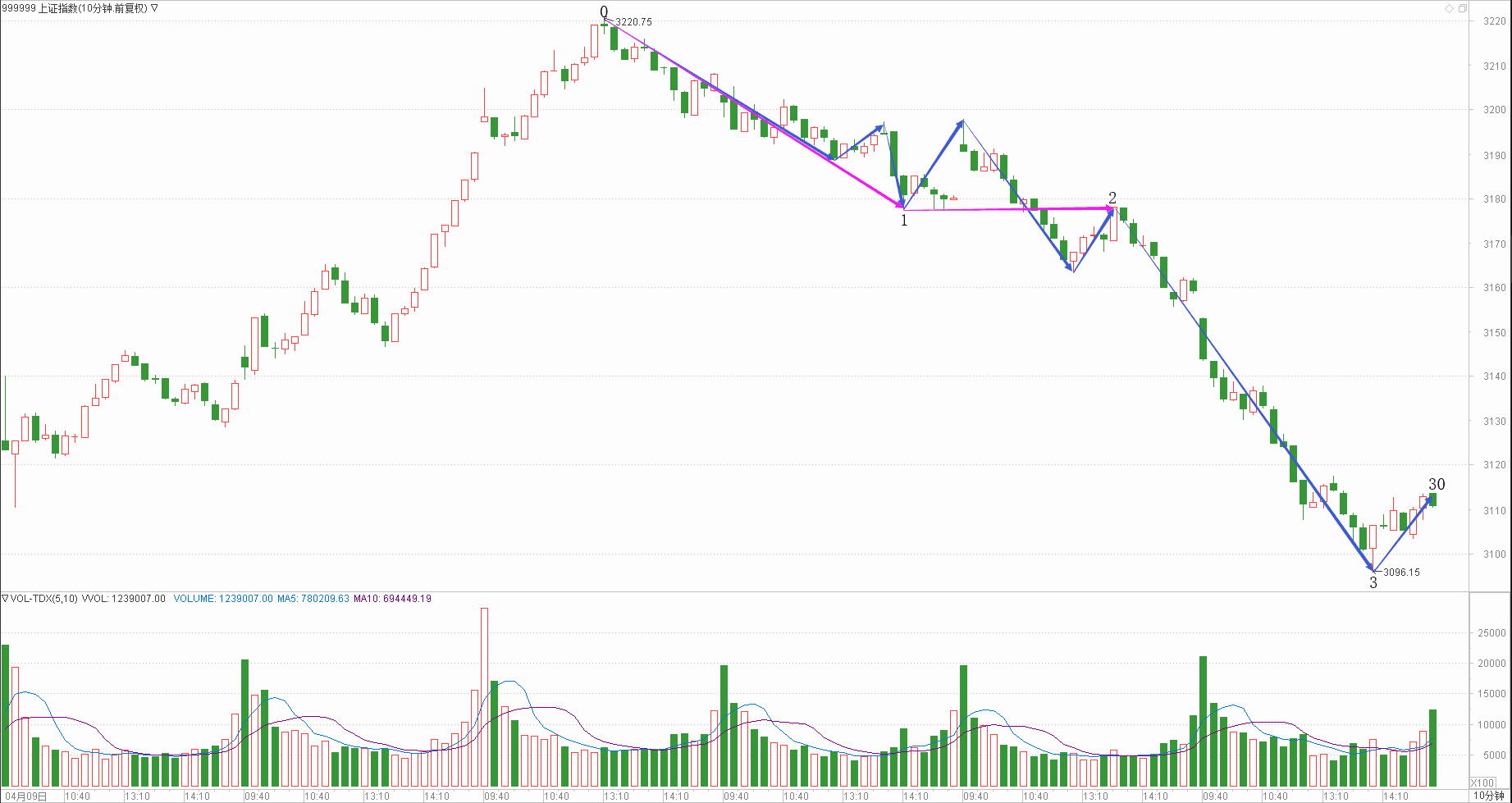
Task: Click the MA5 value in volume header
Action: pos(313,599)
